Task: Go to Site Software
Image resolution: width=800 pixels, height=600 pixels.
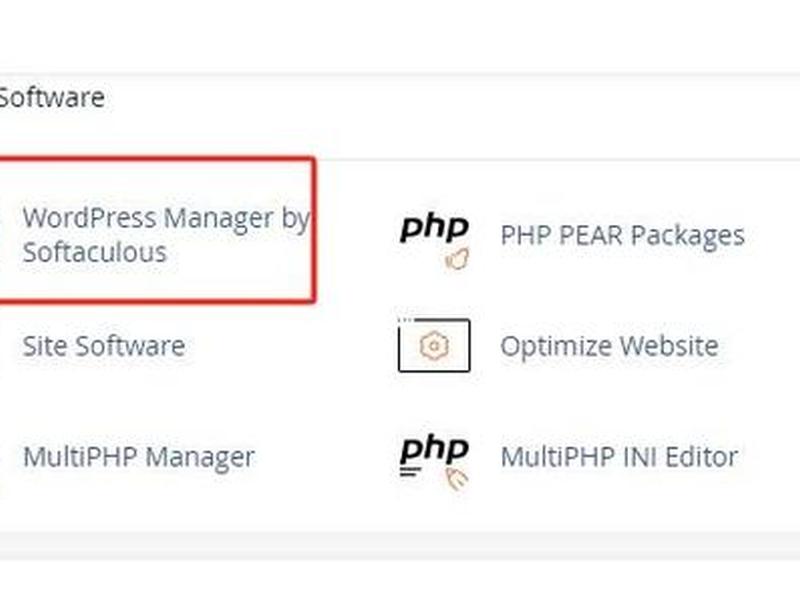Action: pyautogui.click(x=104, y=346)
